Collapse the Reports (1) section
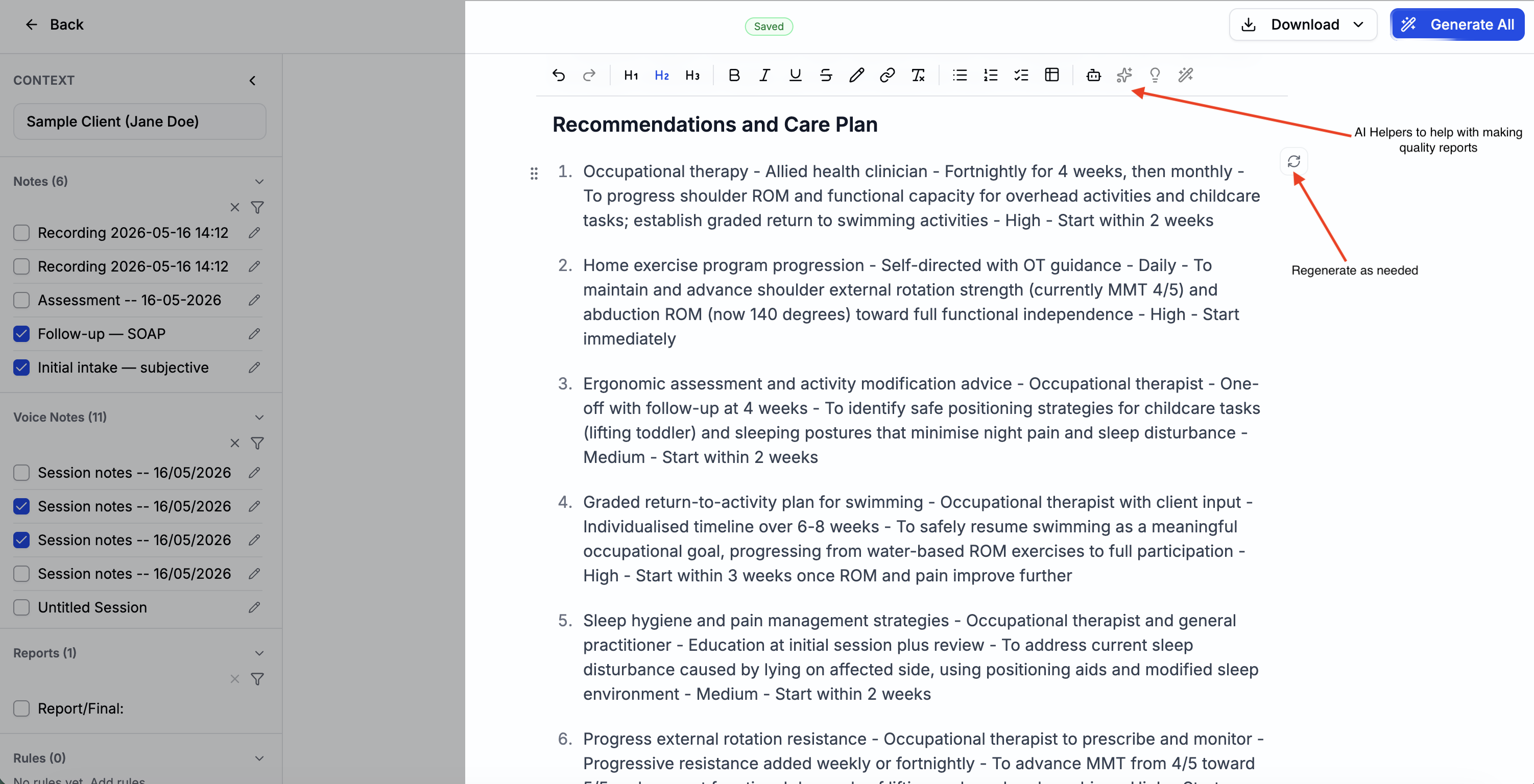This screenshot has height=784, width=1534. point(259,653)
